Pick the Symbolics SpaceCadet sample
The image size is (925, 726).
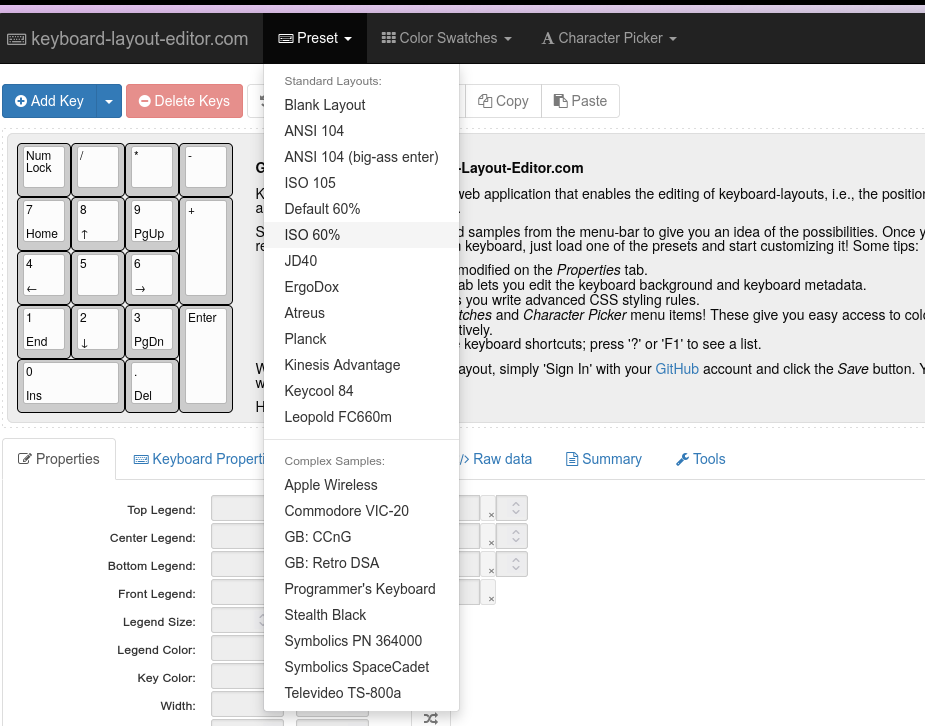tap(356, 667)
